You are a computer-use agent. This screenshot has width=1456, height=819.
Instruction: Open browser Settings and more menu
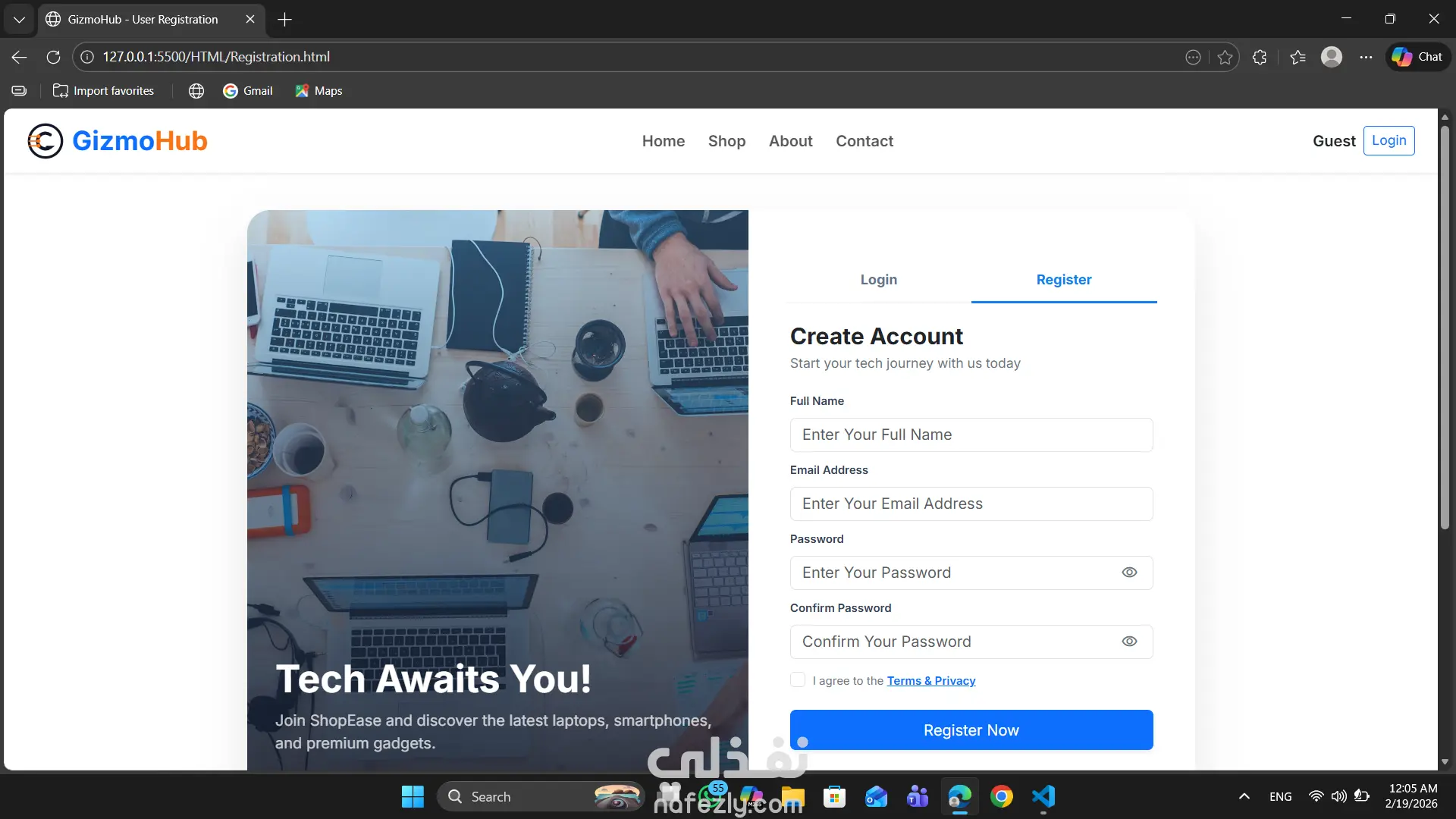click(x=1366, y=57)
